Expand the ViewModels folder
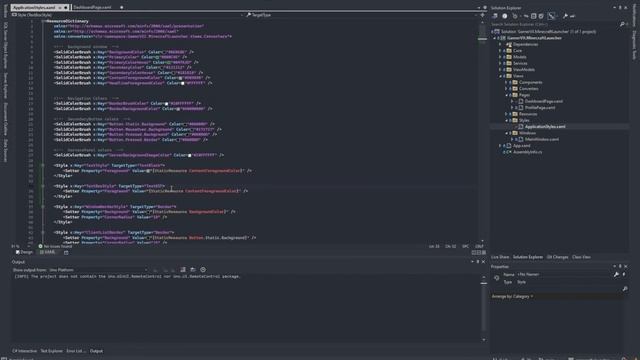This screenshot has height=360, width=640. point(500,69)
